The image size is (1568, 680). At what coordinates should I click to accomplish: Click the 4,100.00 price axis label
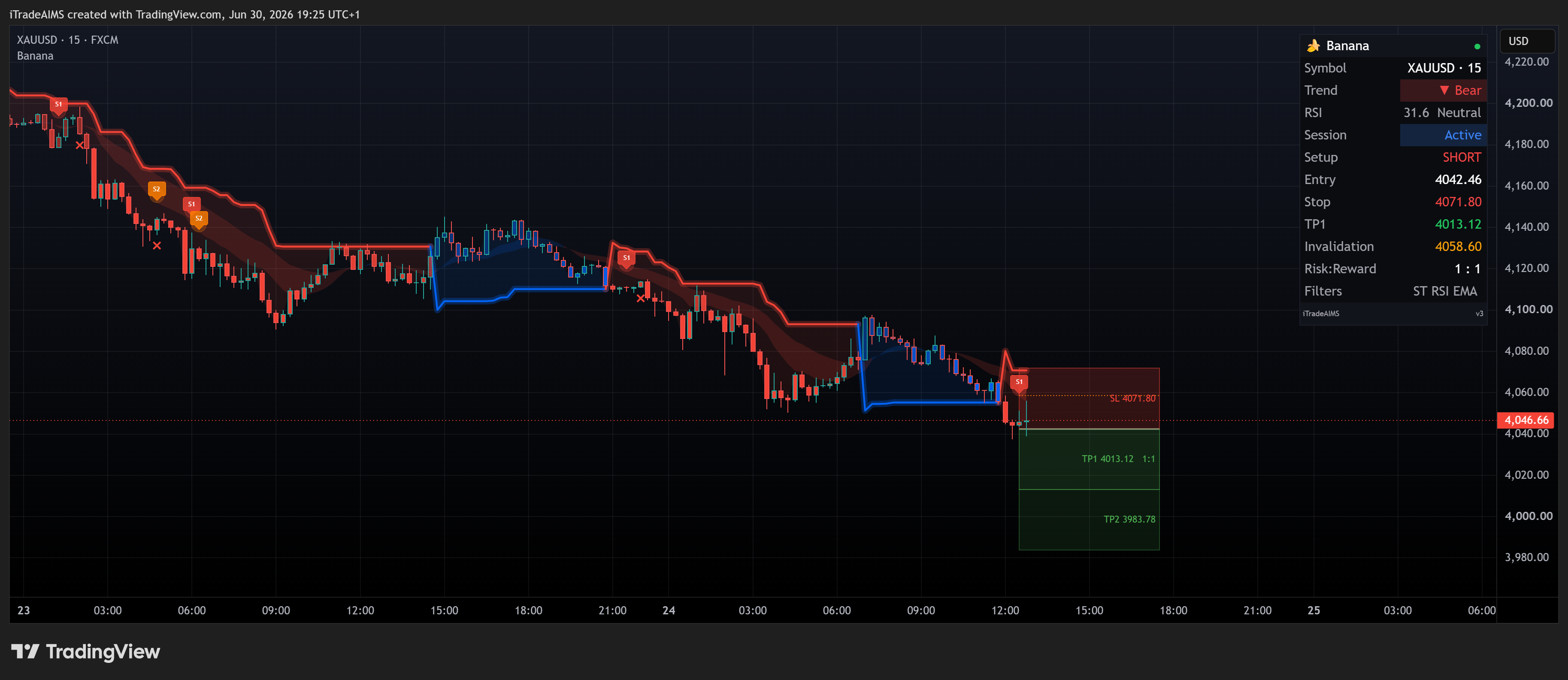[x=1528, y=309]
